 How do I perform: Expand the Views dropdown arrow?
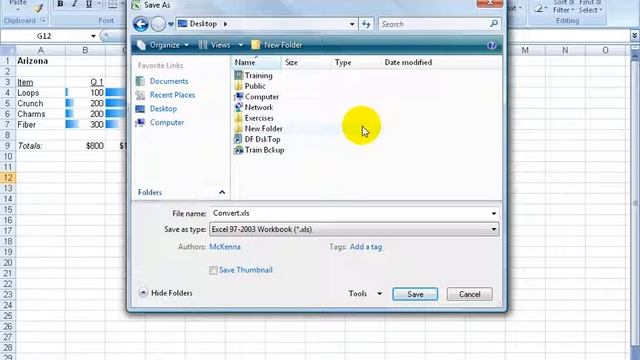coord(240,45)
